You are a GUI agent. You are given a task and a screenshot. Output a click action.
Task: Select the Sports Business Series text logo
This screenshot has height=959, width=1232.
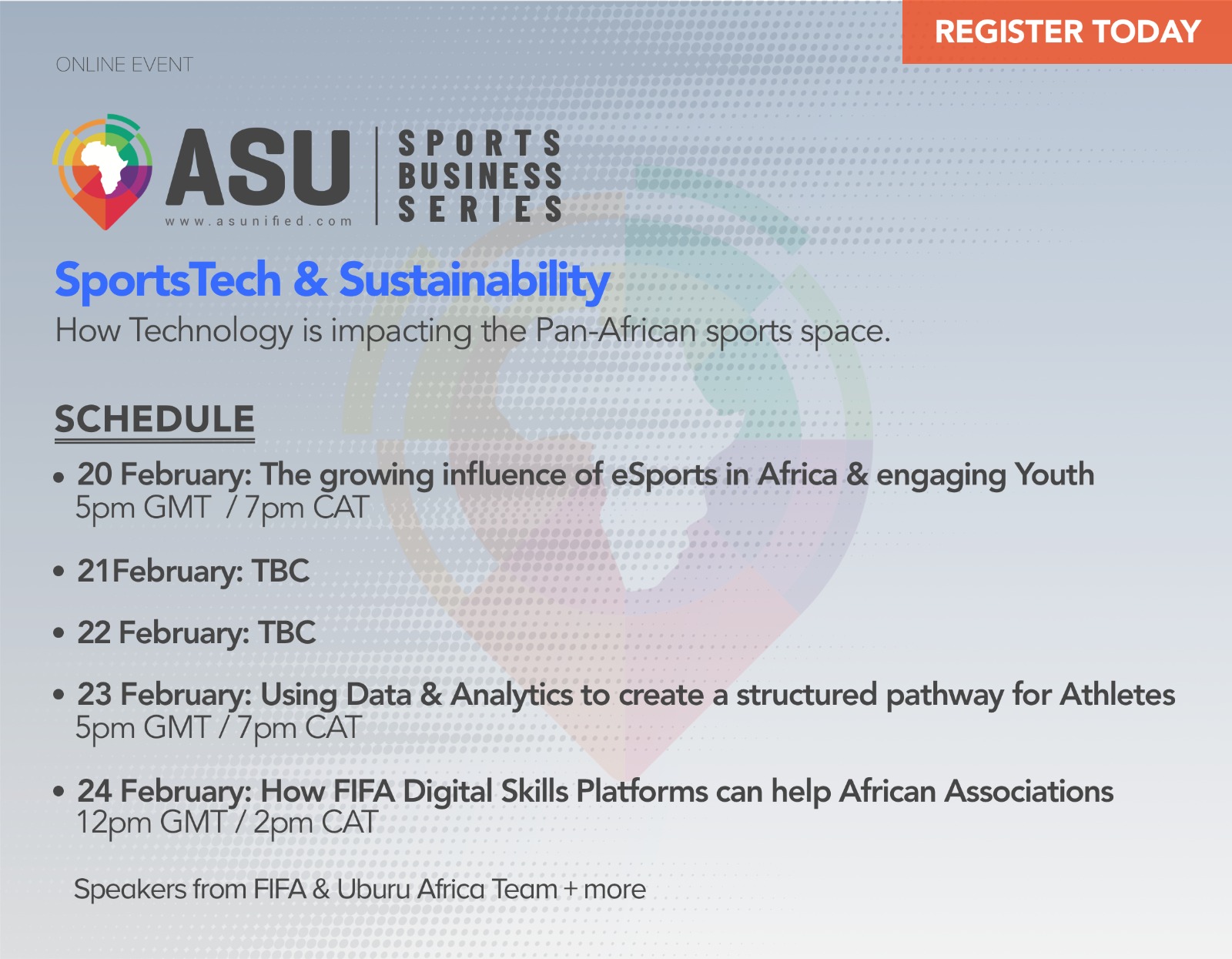480,176
